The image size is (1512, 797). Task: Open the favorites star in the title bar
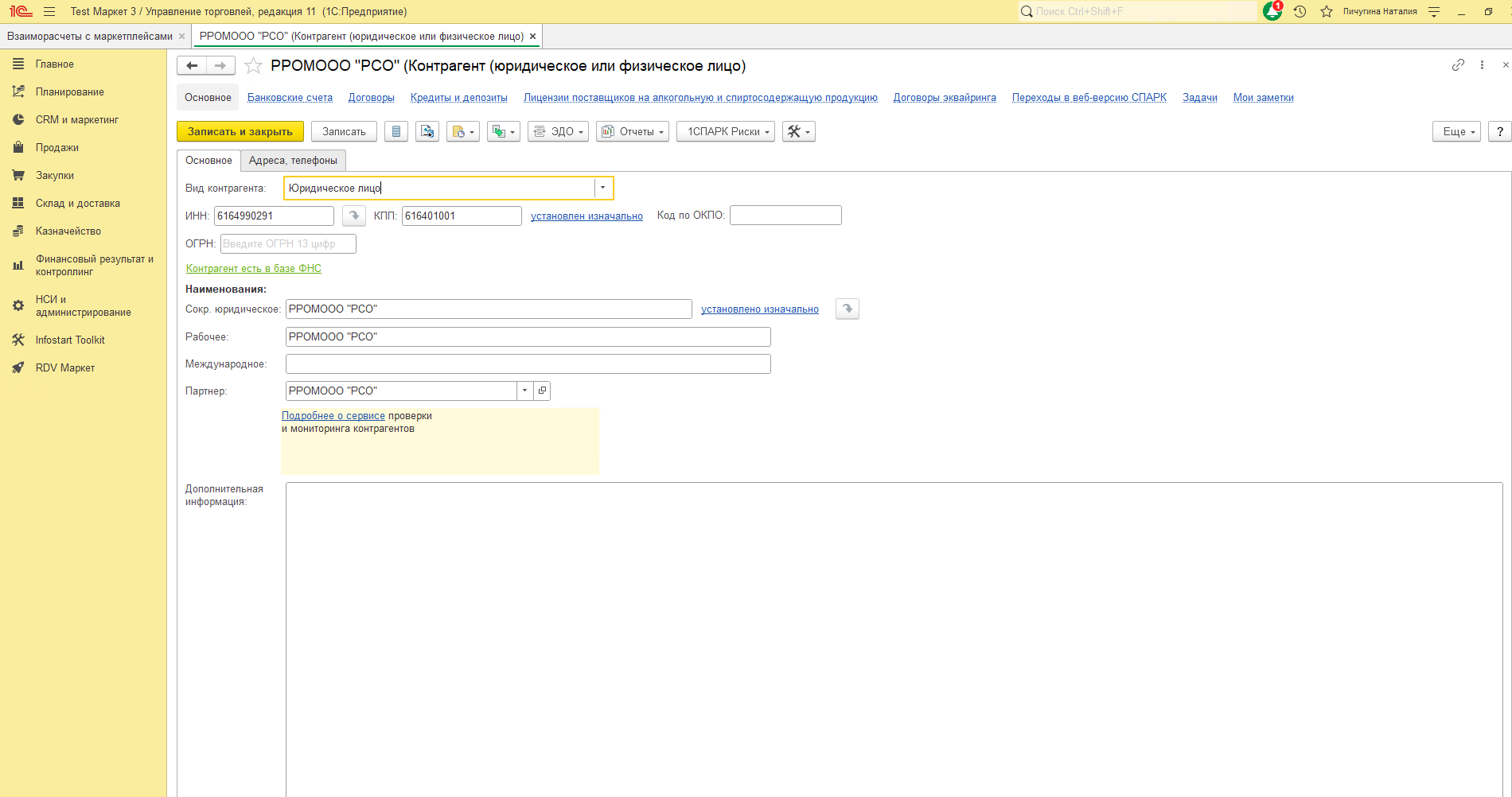coord(1327,12)
